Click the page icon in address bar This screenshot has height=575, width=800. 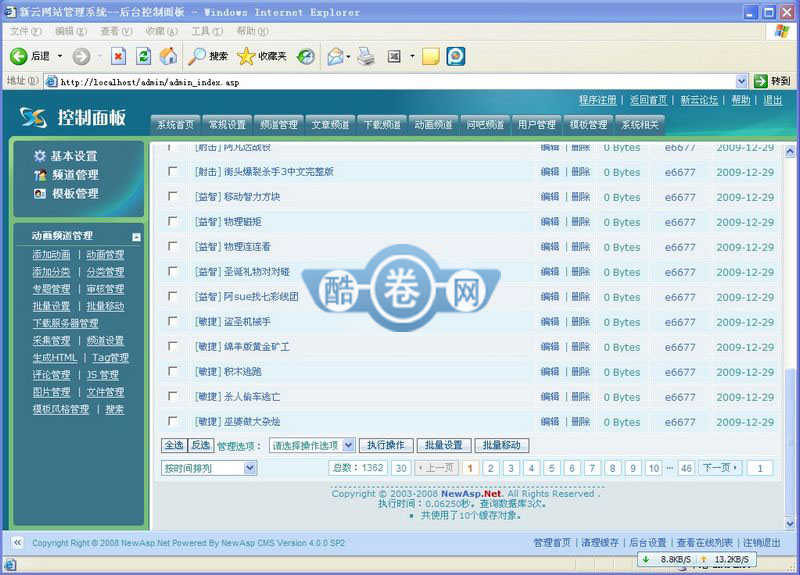52,82
